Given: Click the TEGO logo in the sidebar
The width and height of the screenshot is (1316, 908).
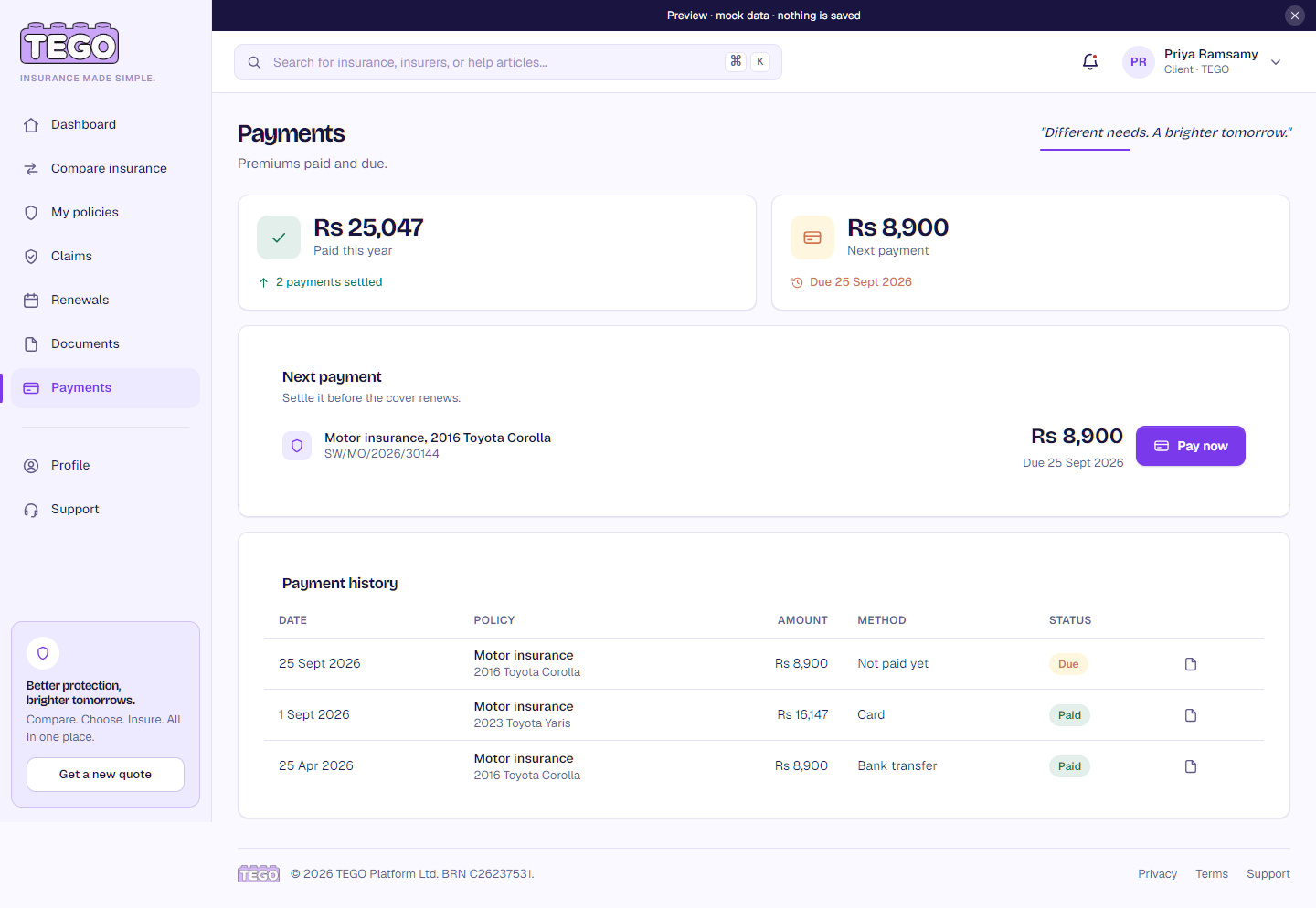Looking at the screenshot, I should tap(69, 43).
